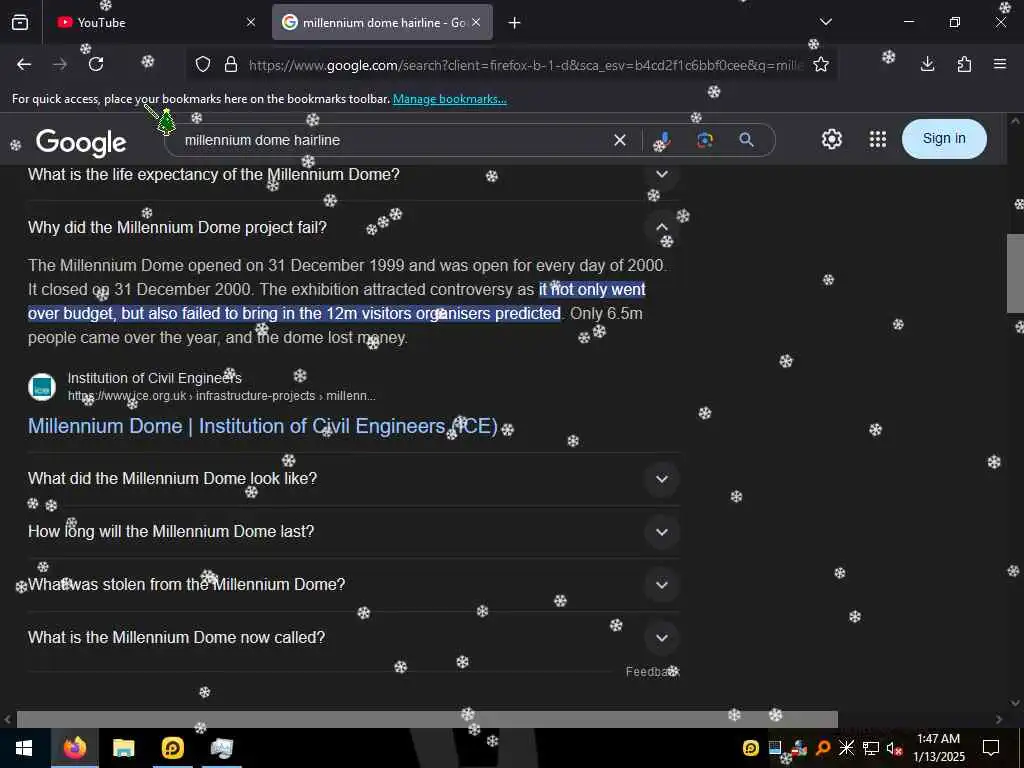Focus the Google search input field
Image resolution: width=1024 pixels, height=768 pixels.
click(392, 140)
